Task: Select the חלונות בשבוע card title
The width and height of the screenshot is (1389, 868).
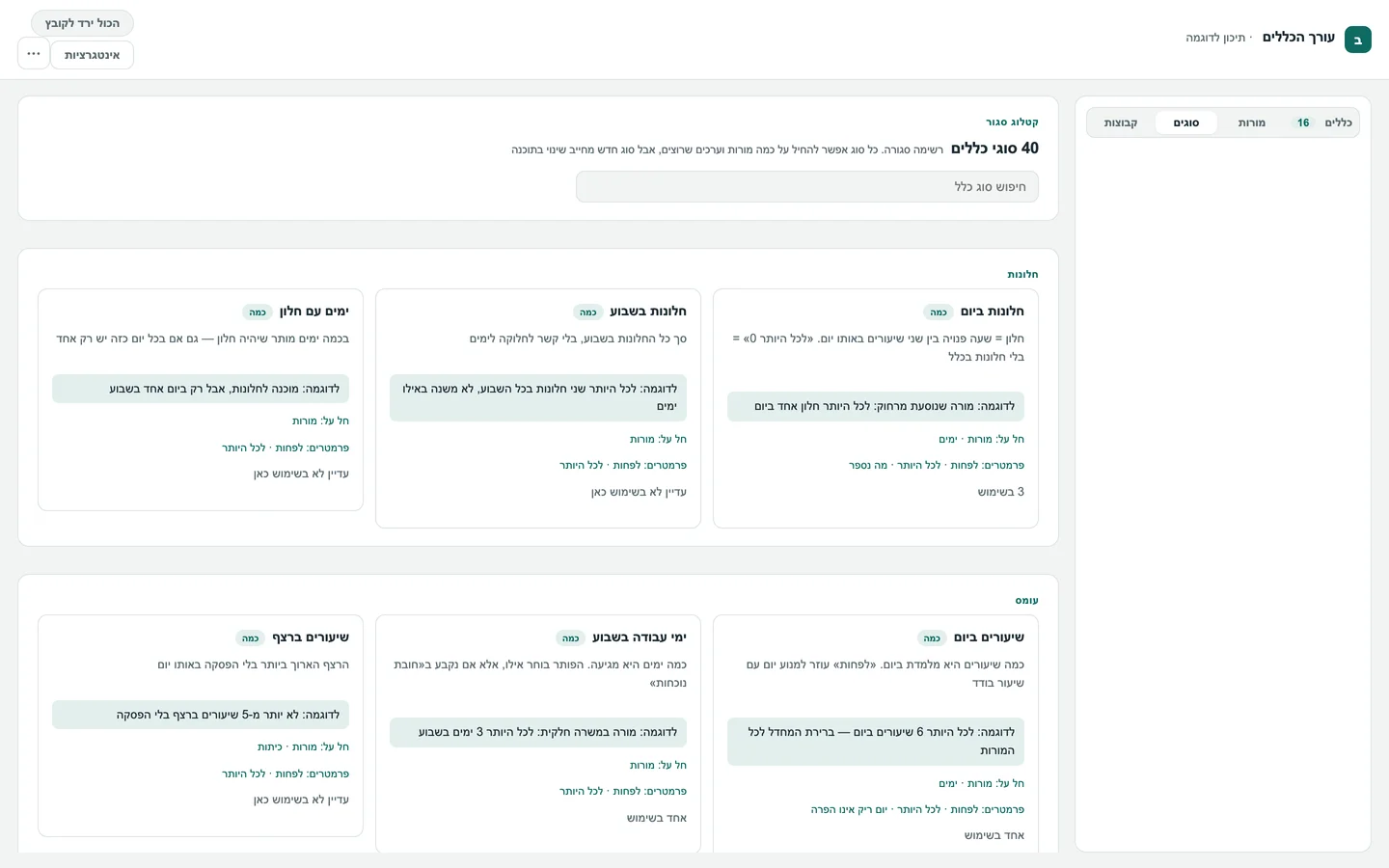Action: [x=648, y=312]
